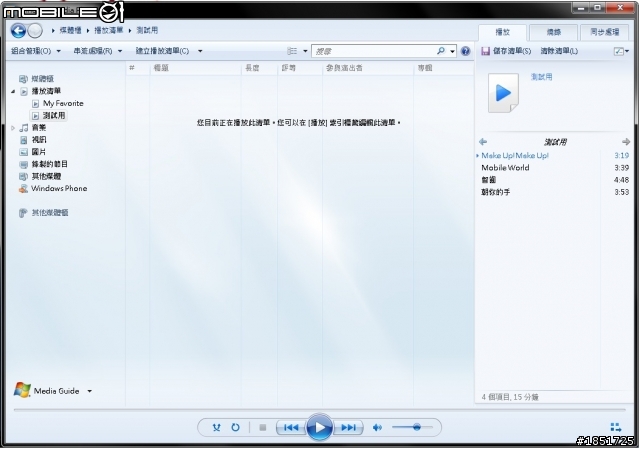Go back with the blue Back arrow
The width and height of the screenshot is (640, 449).
[x=18, y=30]
